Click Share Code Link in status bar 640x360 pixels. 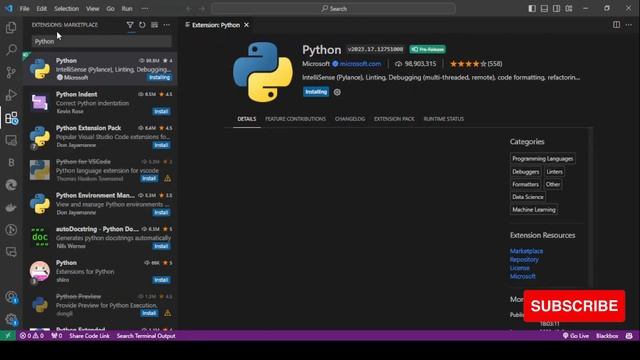pyautogui.click(x=89, y=336)
